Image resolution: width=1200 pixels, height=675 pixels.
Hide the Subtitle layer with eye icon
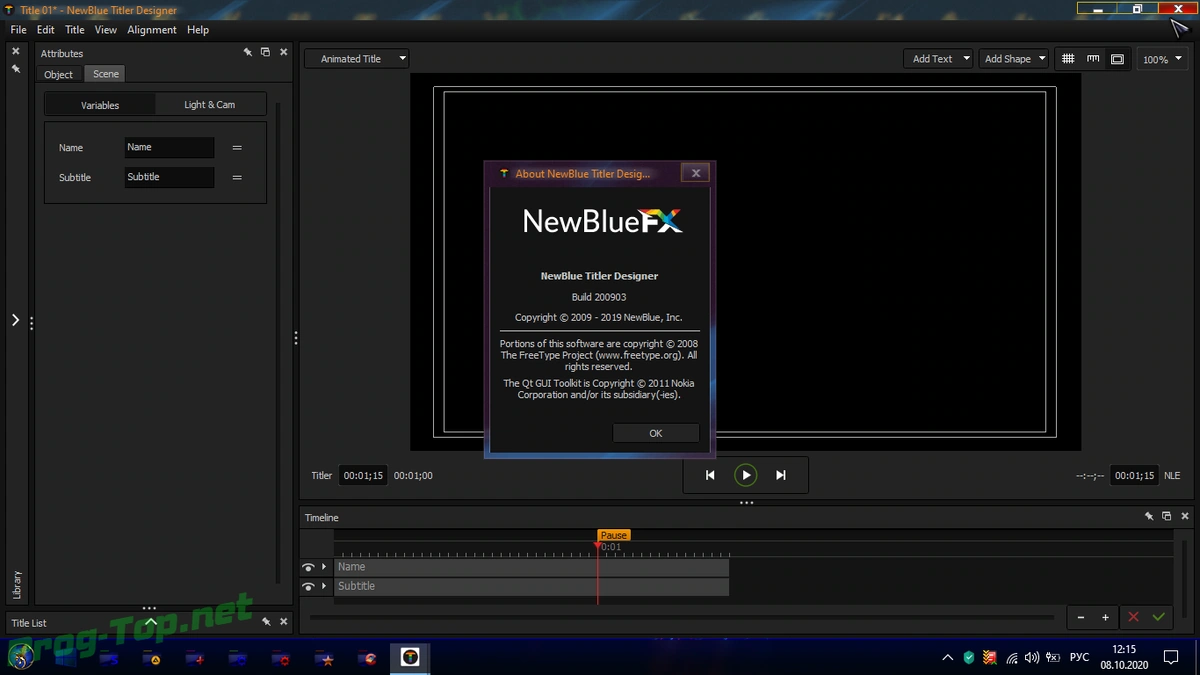pos(308,587)
